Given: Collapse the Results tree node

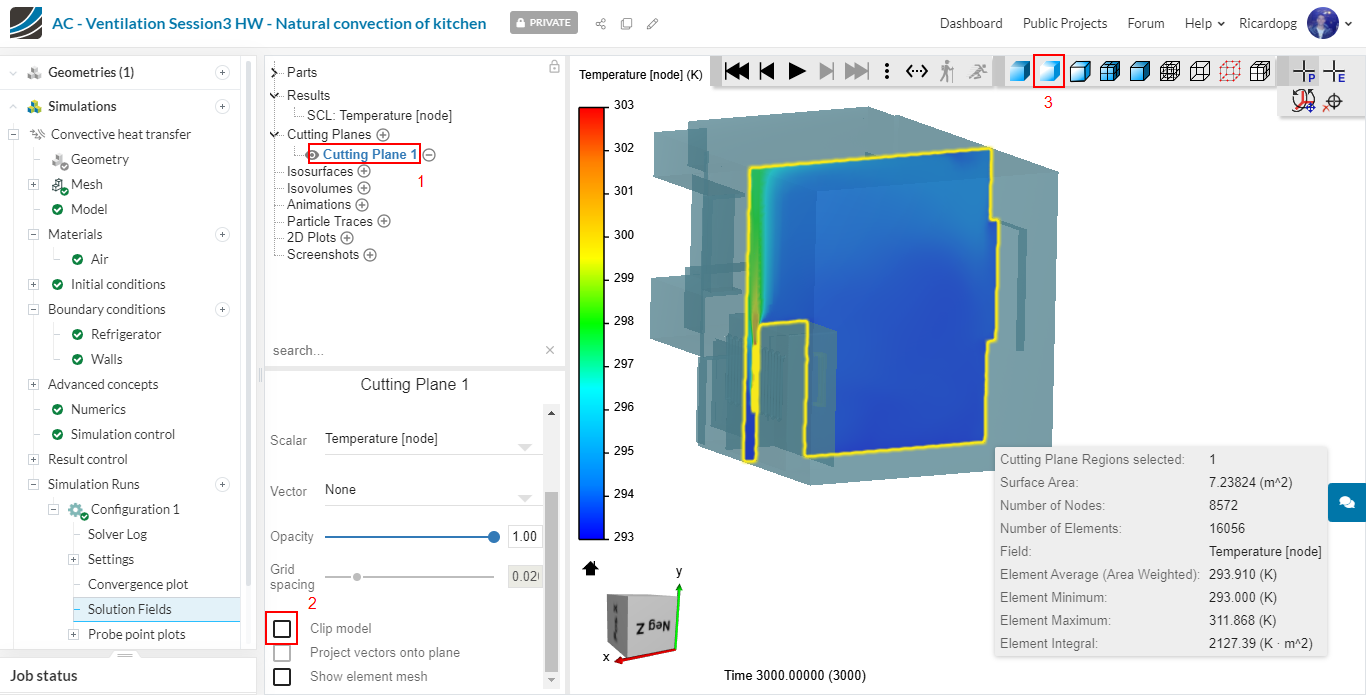Looking at the screenshot, I should [275, 96].
